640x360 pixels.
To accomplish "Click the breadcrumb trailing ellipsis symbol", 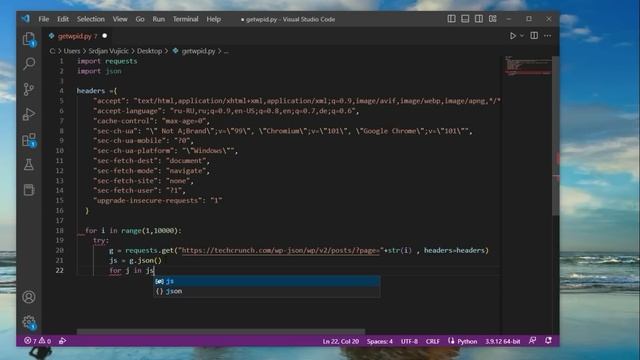I will [x=227, y=51].
